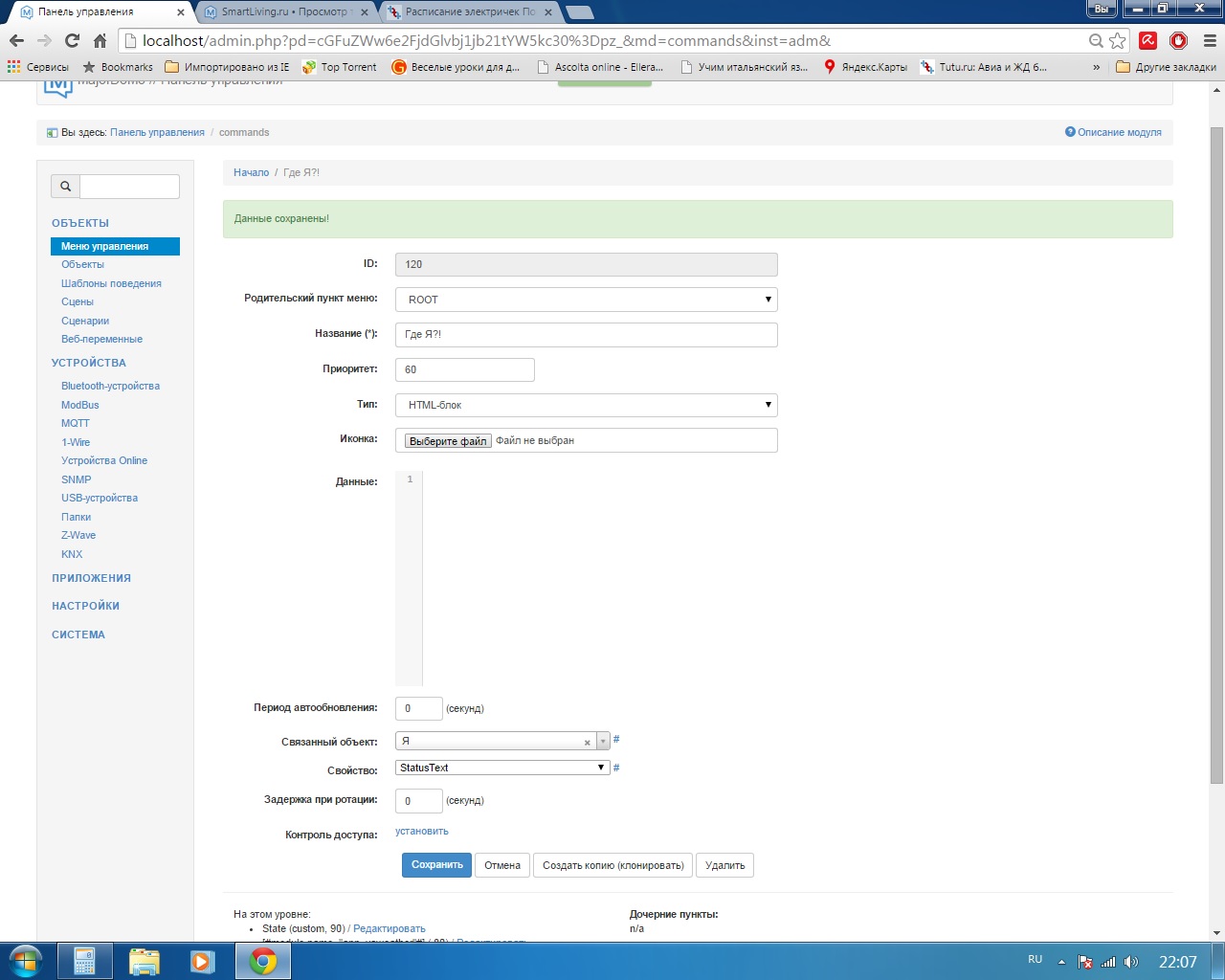Open the Сервисы apps shortcut
The height and width of the screenshot is (980, 1225).
[38, 67]
